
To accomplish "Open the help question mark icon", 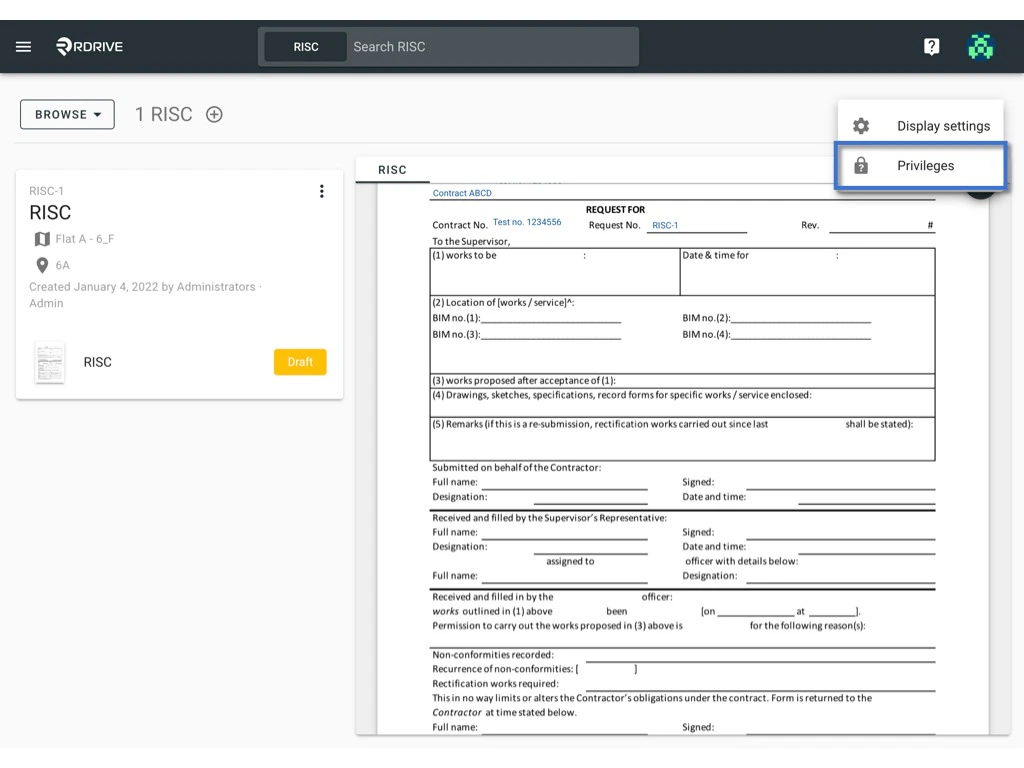I will click(x=931, y=46).
